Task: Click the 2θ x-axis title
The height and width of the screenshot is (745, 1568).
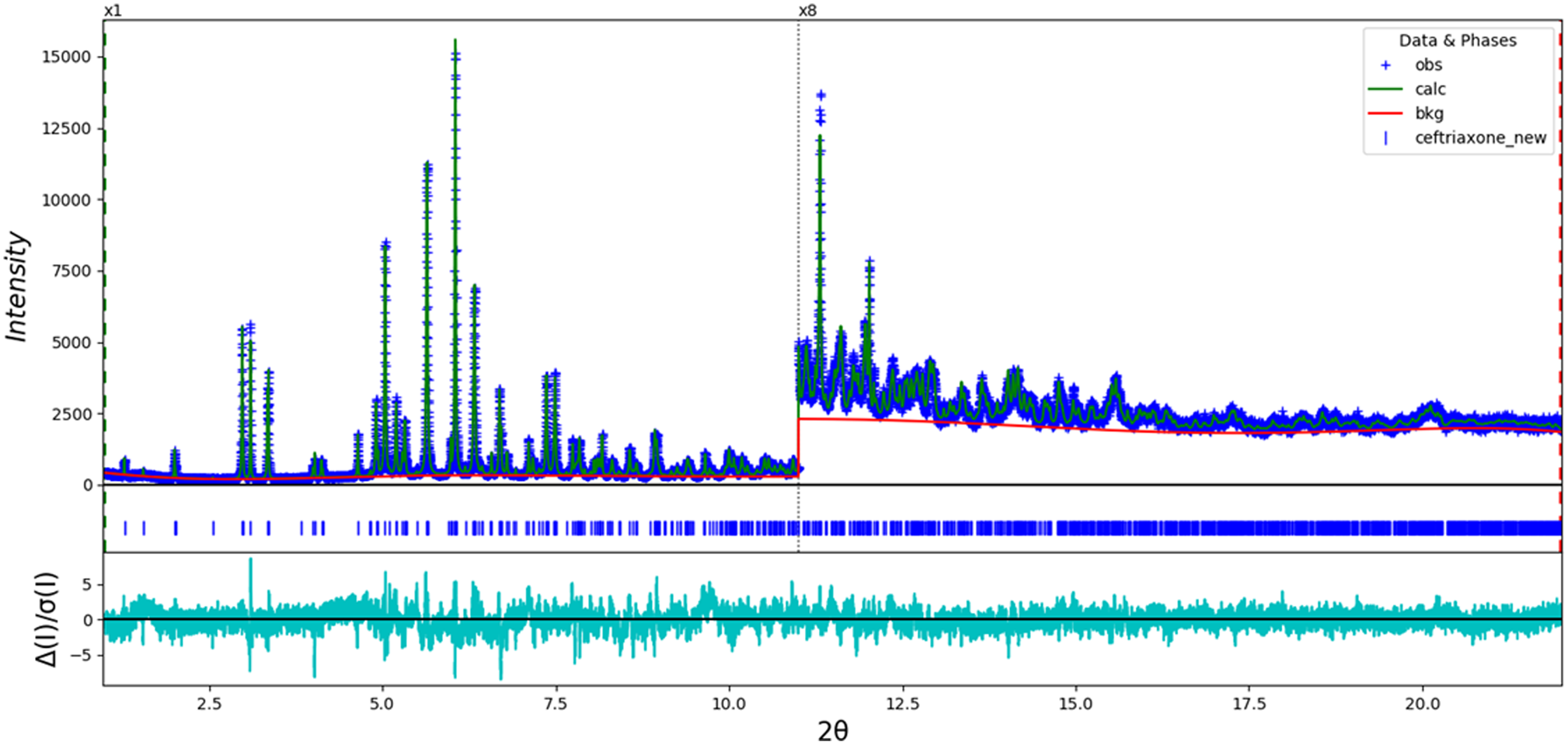Action: tap(832, 730)
